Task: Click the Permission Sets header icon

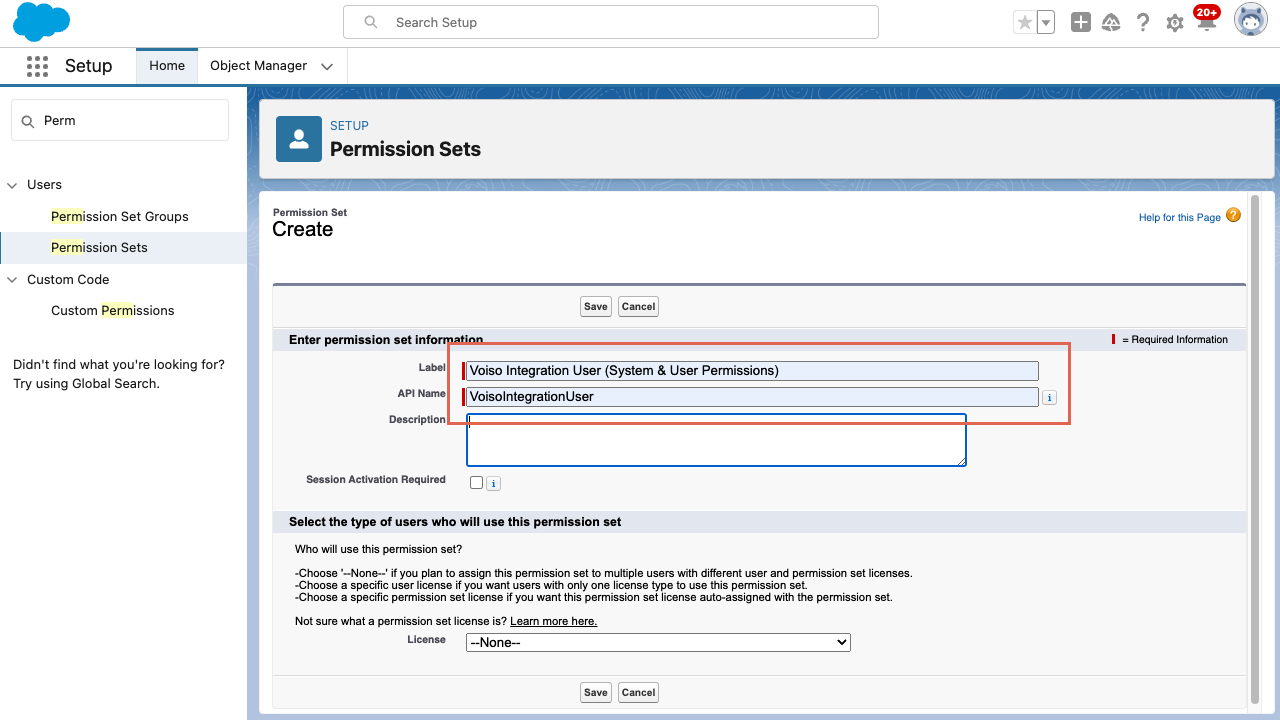Action: (x=299, y=138)
